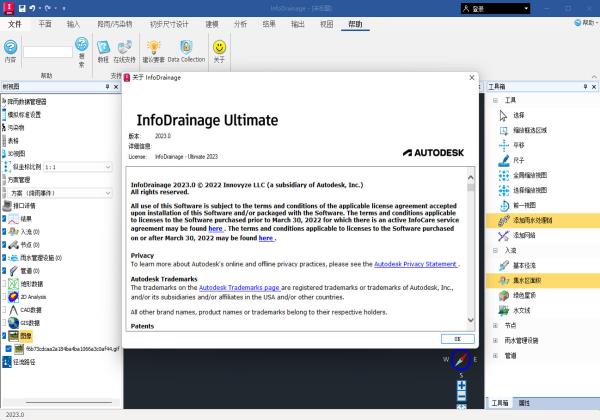Collapse the Inflow group in toolbox

pyautogui.click(x=495, y=251)
